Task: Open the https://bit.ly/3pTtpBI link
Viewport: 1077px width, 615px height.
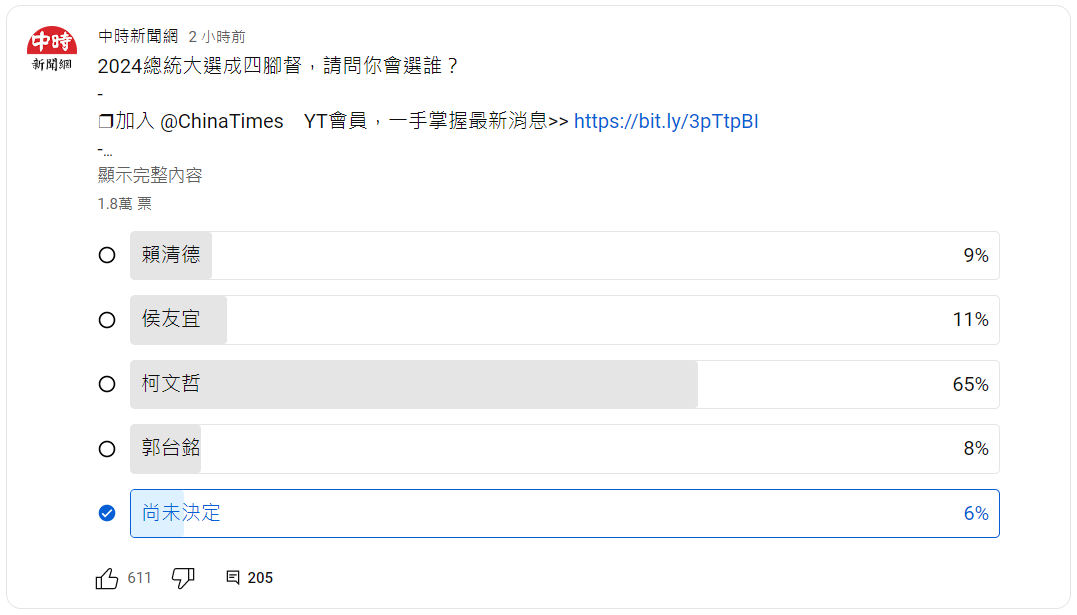Action: 665,121
